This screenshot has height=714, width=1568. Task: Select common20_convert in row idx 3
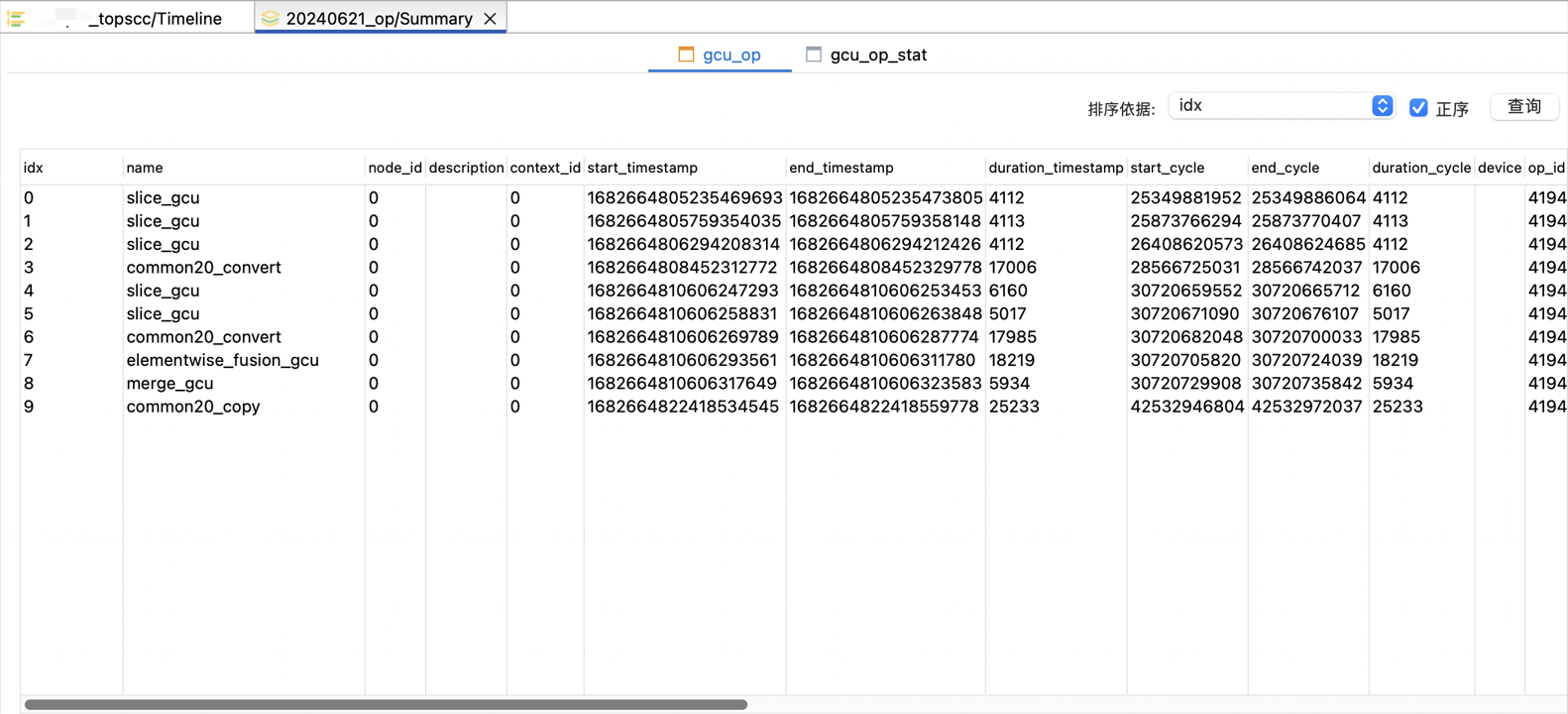point(204,268)
